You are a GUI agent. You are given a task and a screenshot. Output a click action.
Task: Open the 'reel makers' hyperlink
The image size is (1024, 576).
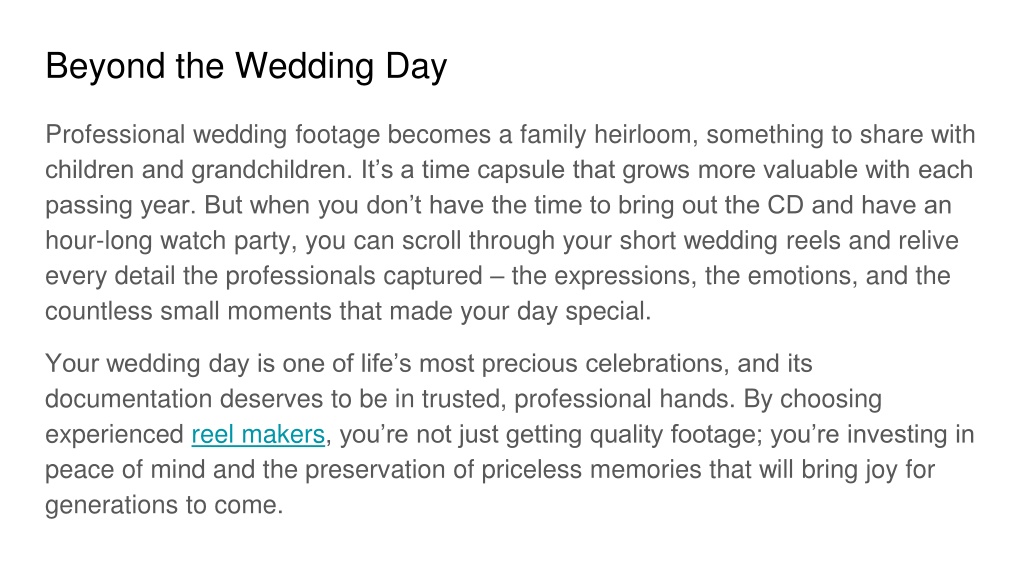tap(258, 434)
